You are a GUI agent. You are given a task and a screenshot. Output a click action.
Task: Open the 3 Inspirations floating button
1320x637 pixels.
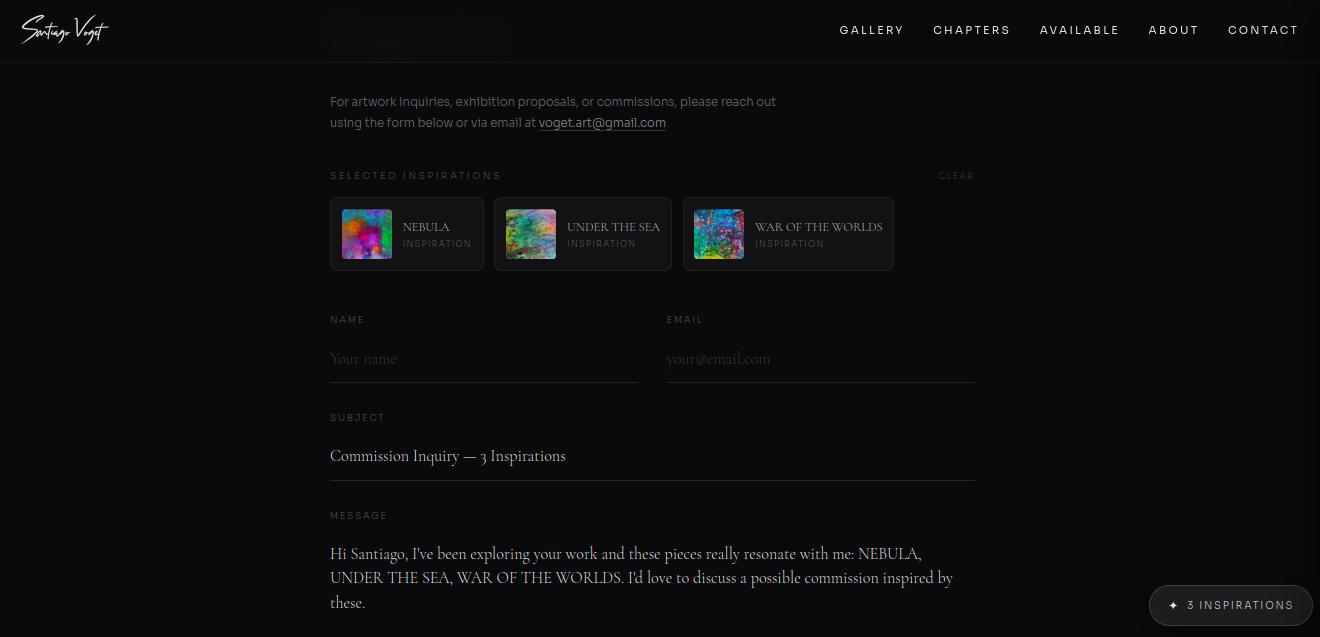click(1238, 605)
